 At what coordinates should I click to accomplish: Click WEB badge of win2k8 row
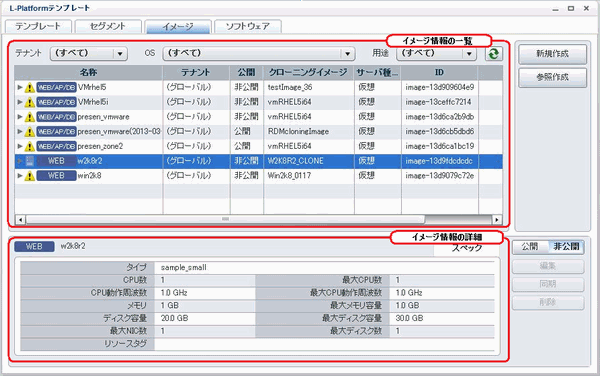pos(56,176)
